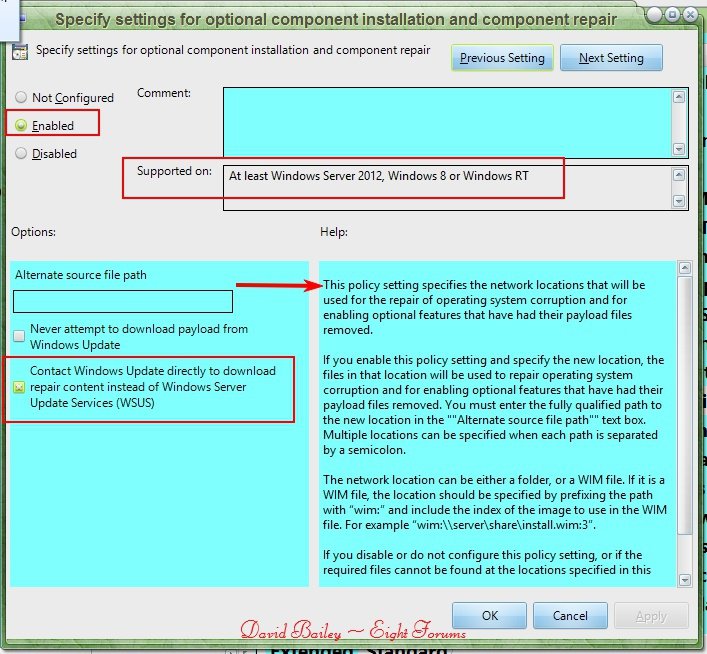
Task: Select the Disabled radio button
Action: click(21, 153)
